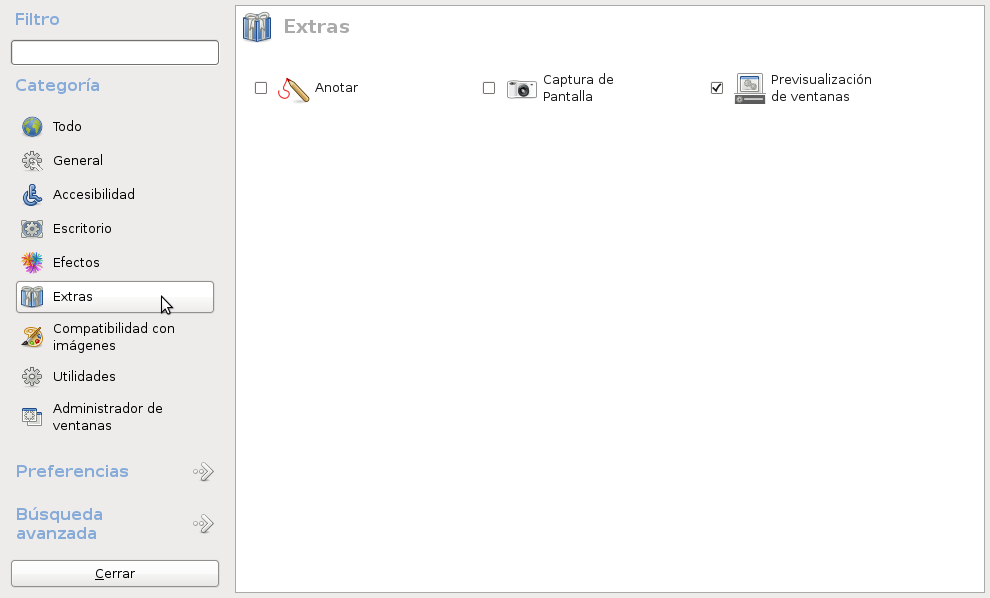The height and width of the screenshot is (598, 990).
Task: Click the Anotar pen icon
Action: [296, 88]
